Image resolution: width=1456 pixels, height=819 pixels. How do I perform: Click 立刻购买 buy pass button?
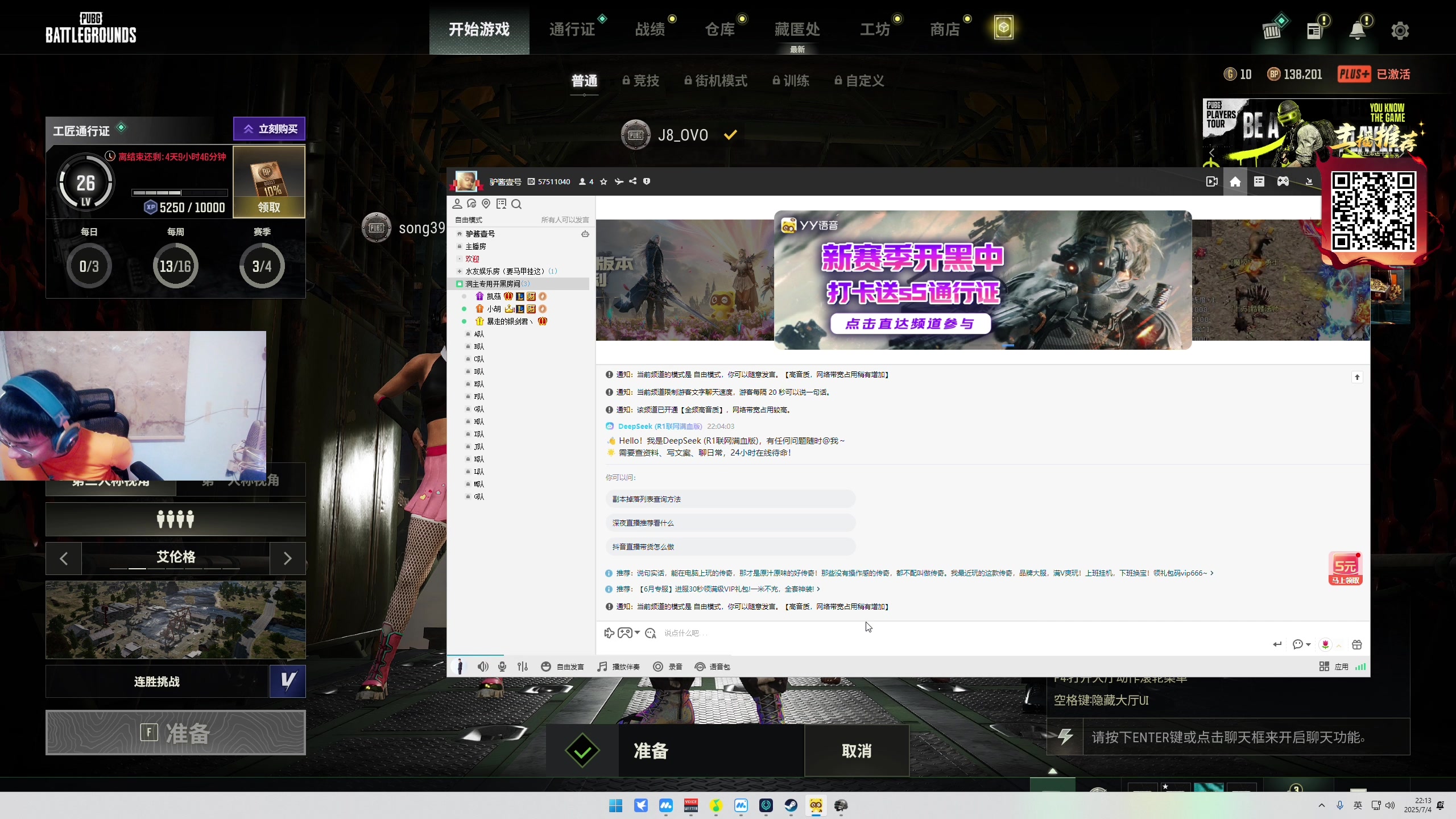[x=270, y=129]
